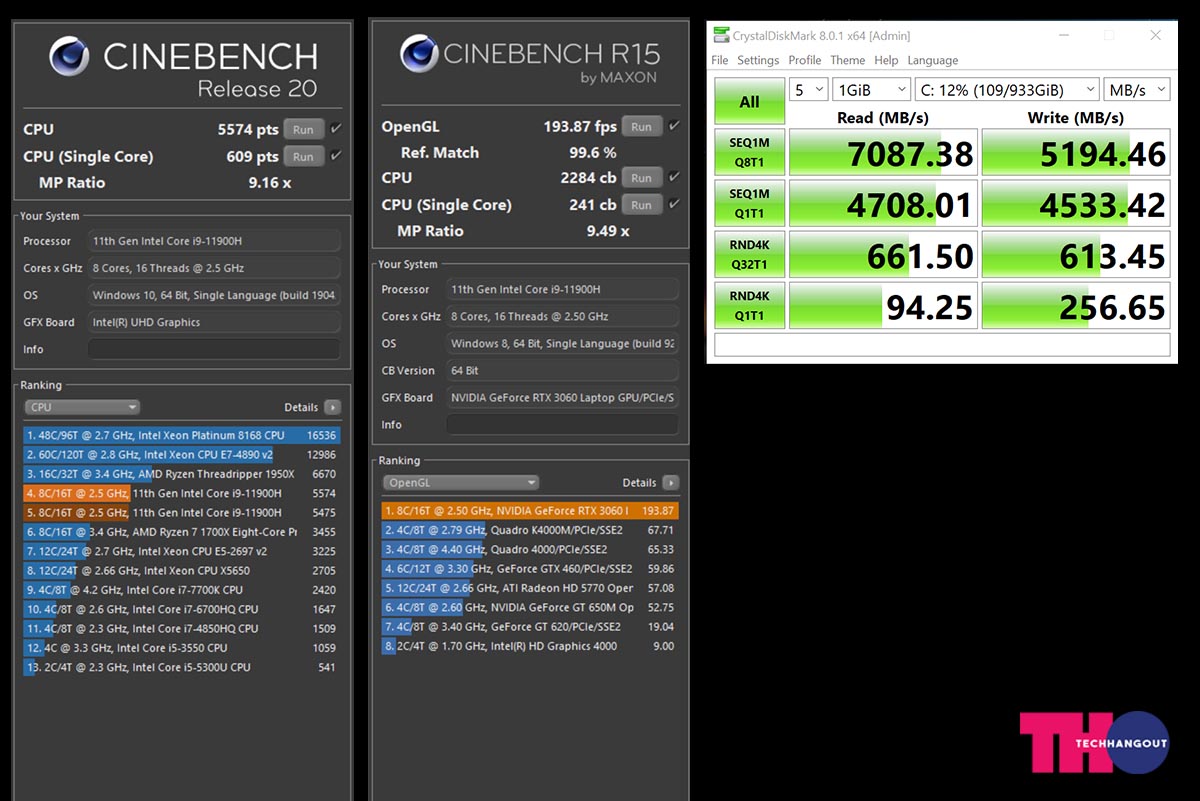Click the CB Version field showing 64 Bit

click(562, 370)
